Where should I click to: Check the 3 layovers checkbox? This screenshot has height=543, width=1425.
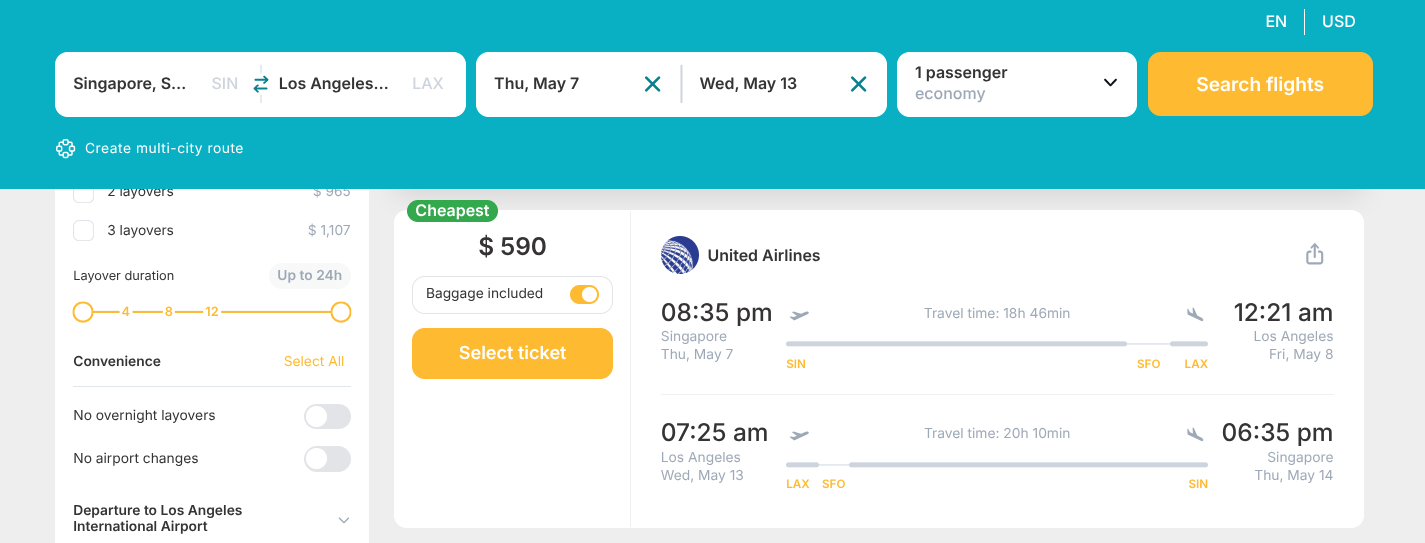click(84, 231)
